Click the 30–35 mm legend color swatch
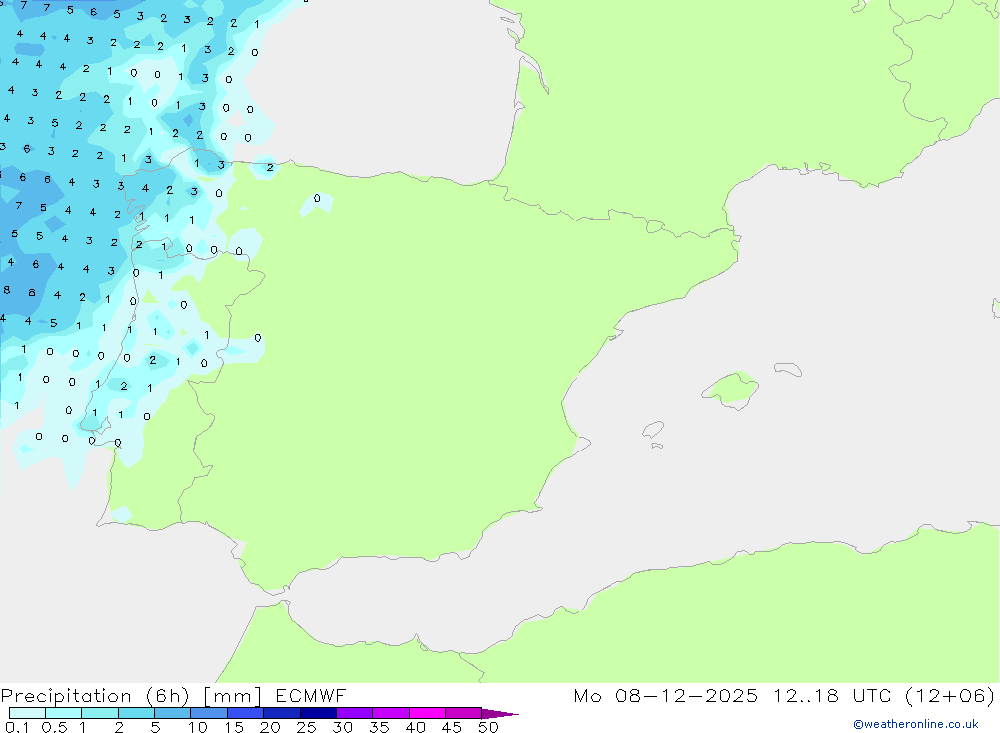 355,713
